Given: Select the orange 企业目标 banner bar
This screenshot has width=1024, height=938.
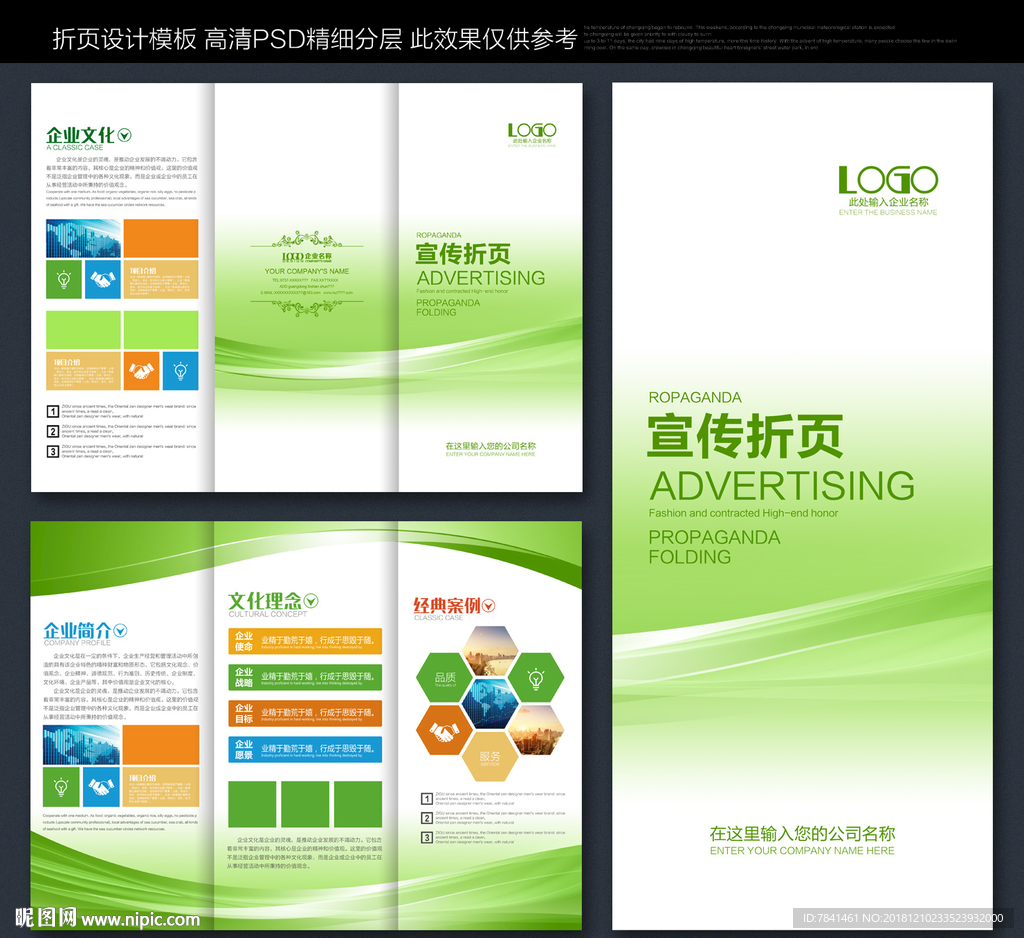Looking at the screenshot, I should (x=305, y=713).
